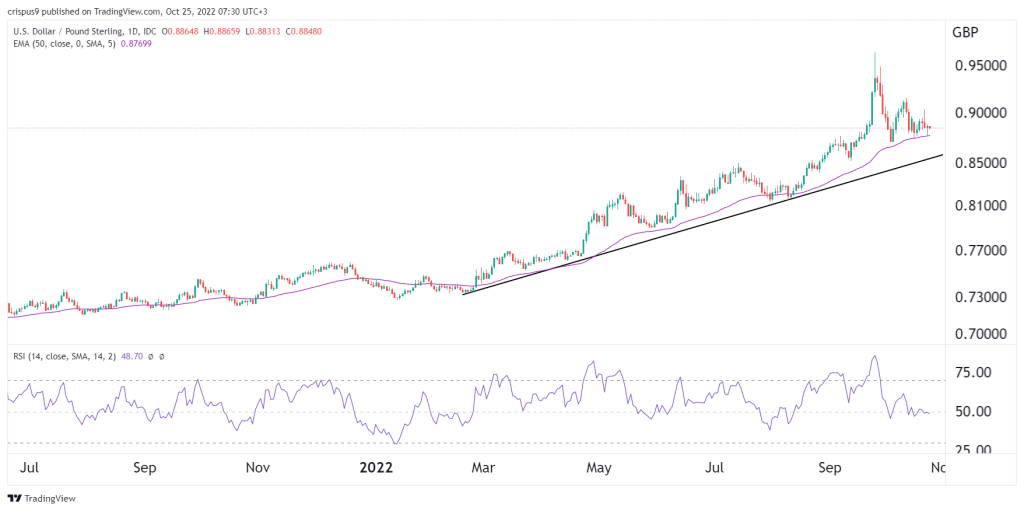Click the 0.73000 price axis label
The height and width of the screenshot is (511, 1024).
coord(982,299)
